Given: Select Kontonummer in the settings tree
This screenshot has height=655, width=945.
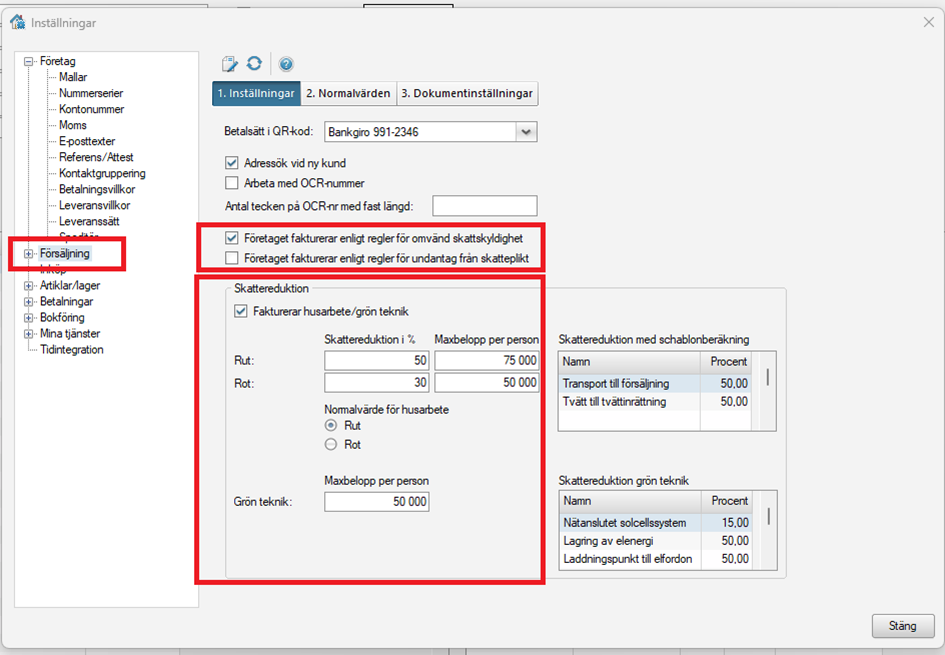Looking at the screenshot, I should click(x=91, y=109).
